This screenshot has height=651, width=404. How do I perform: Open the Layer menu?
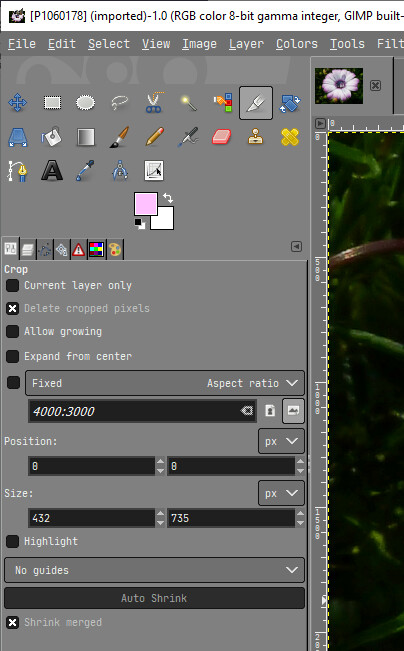pyautogui.click(x=246, y=44)
